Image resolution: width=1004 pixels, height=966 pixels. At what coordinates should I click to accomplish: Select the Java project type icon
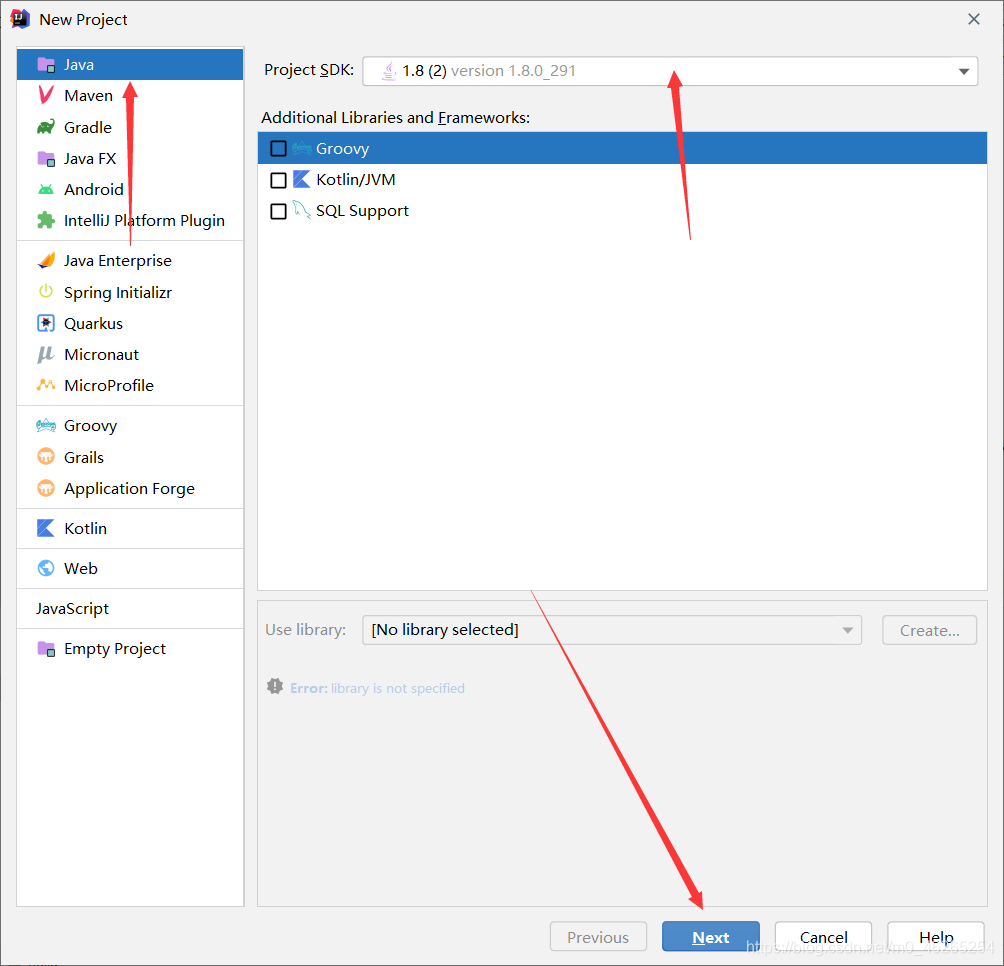pos(46,65)
